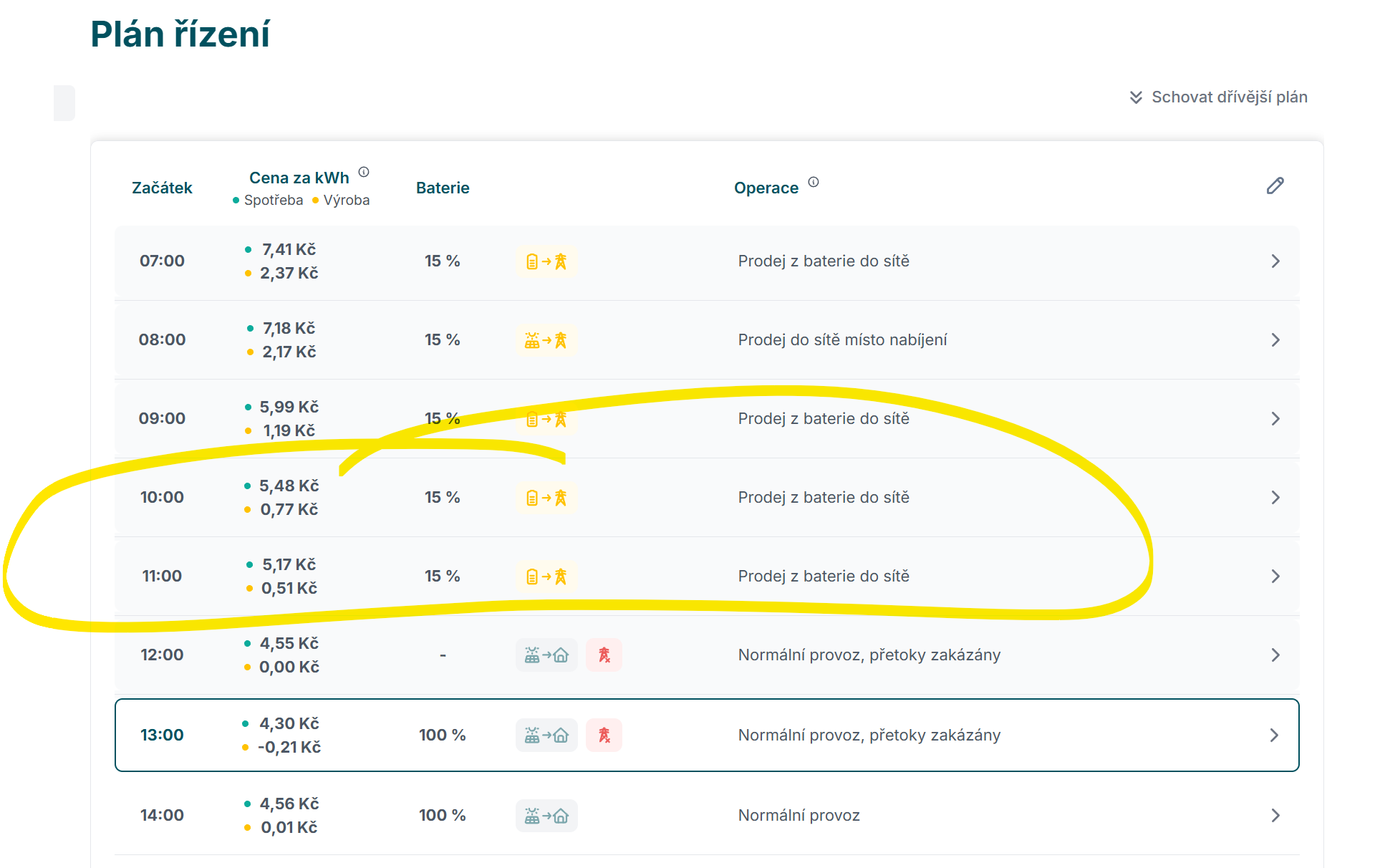Screen dimensions: 1380x868
Task: Click consumption price 7,18 Kč
Action: [x=289, y=329]
